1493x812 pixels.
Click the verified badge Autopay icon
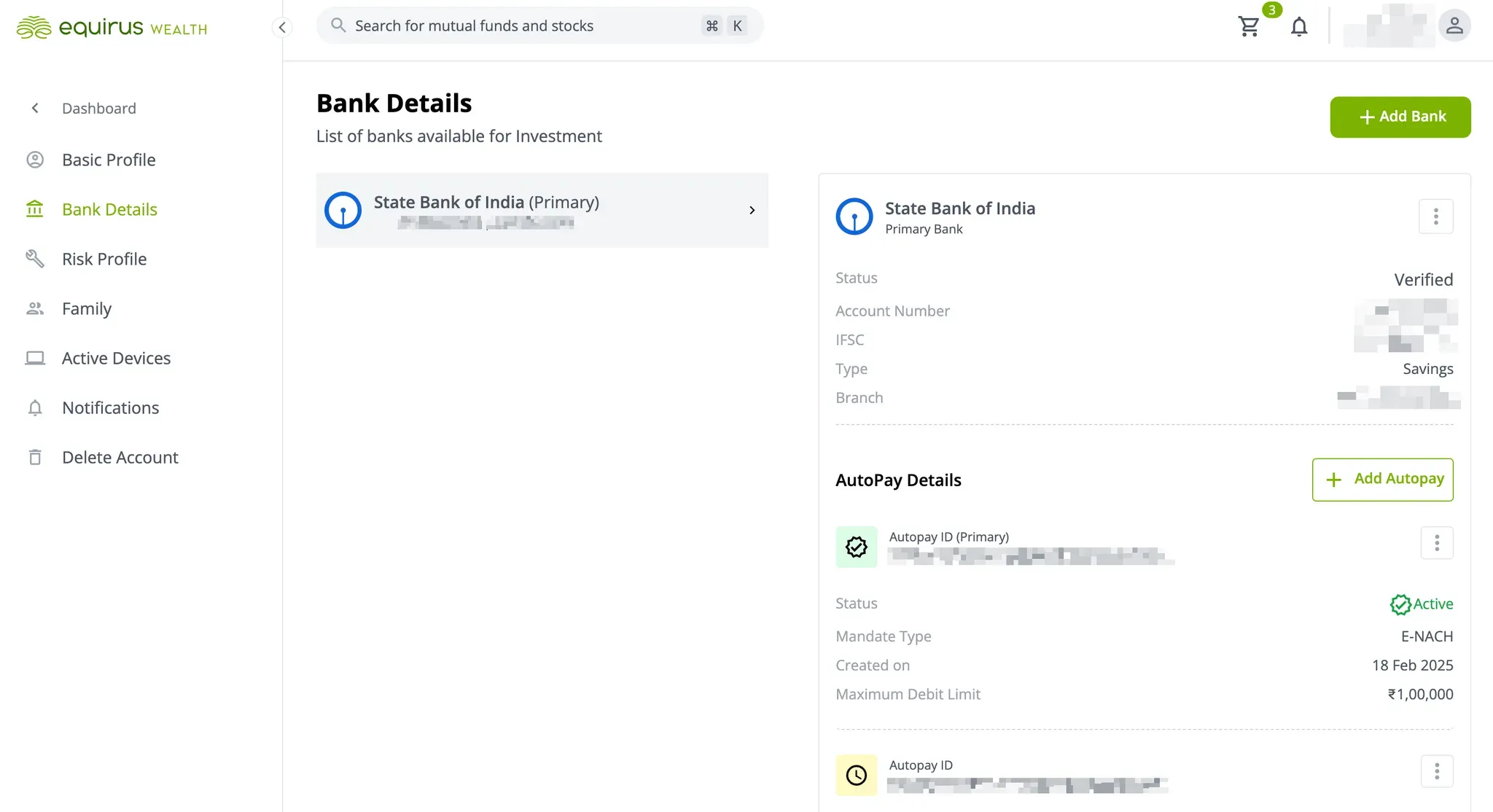pyautogui.click(x=857, y=547)
